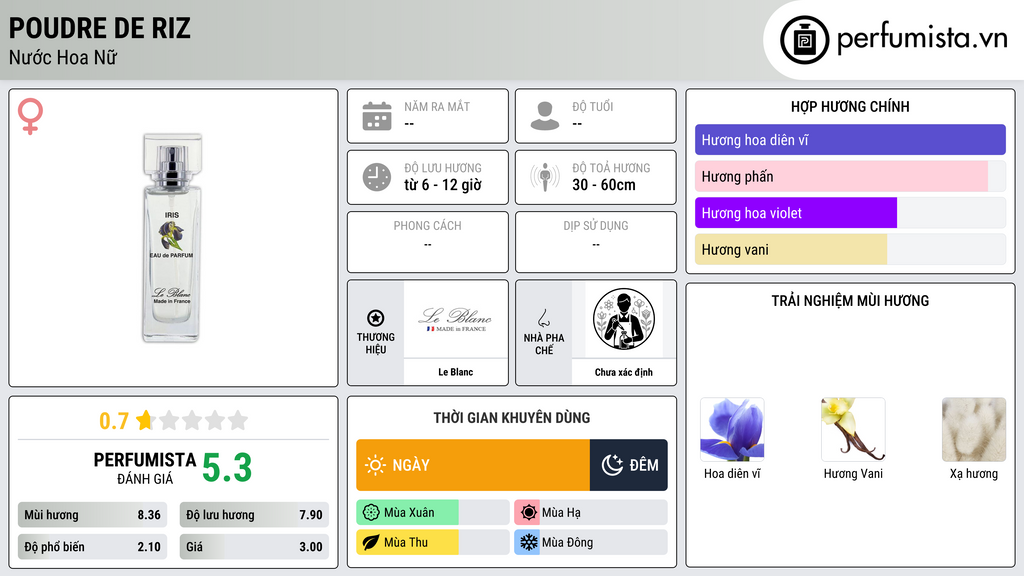Click the Mùi hương 8.36 score row
Screen dimensions: 1024x576
coord(92,515)
